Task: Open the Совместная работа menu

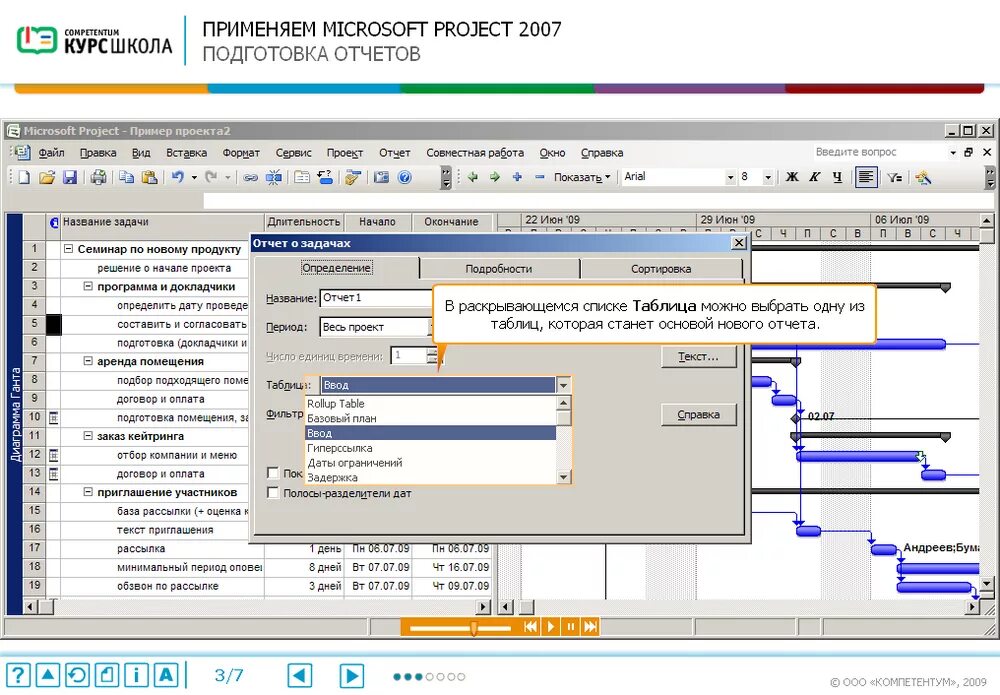Action: 475,153
